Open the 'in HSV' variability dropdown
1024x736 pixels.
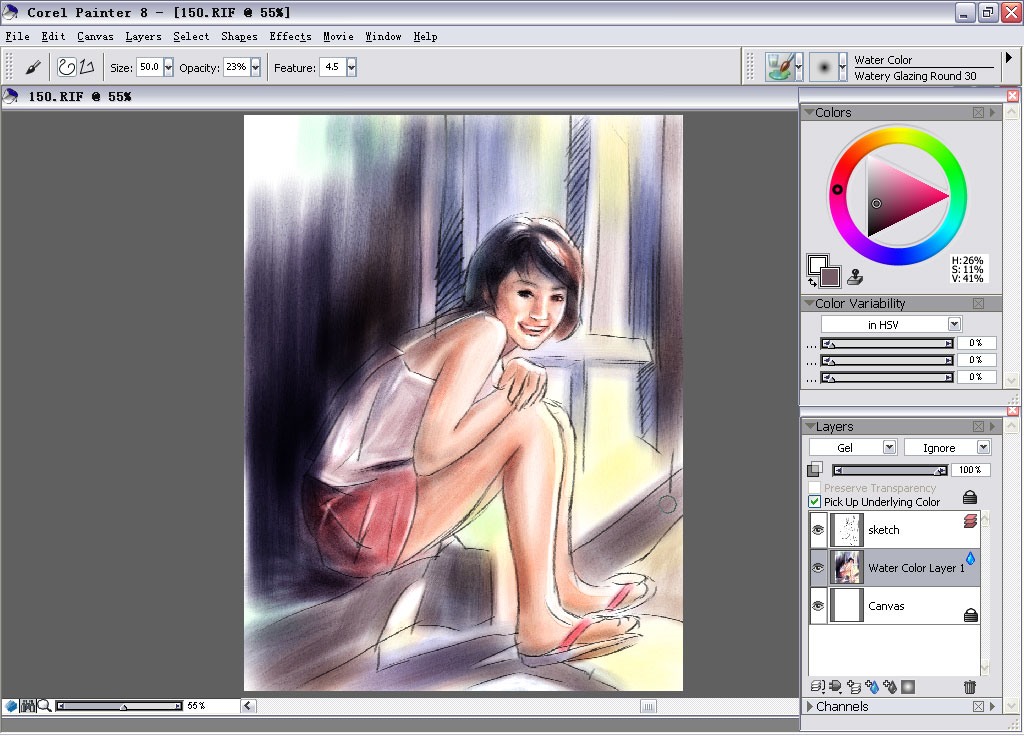(x=954, y=324)
